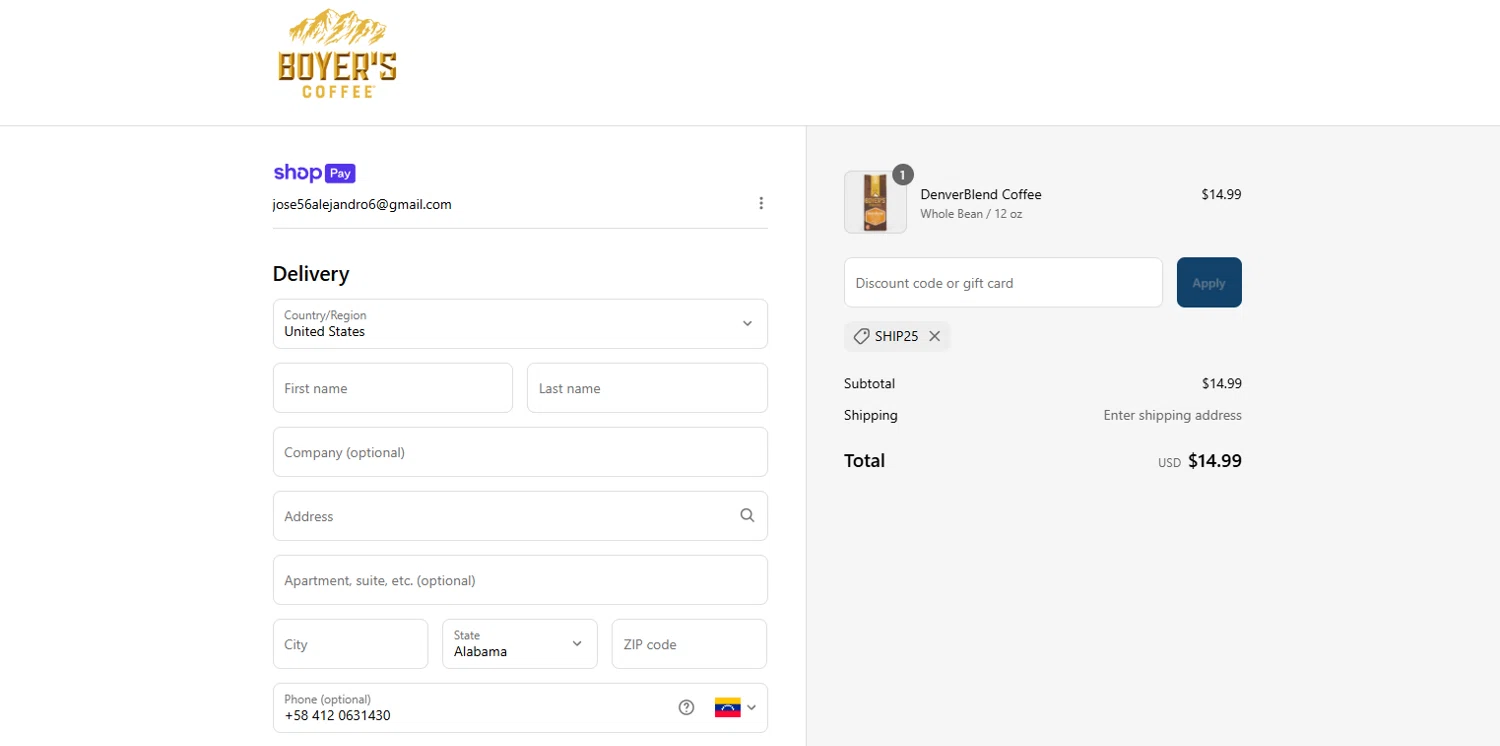Screen dimensions: 1500x746
Task: Click the email jose56alejandro6@gmail.com
Action: click(362, 204)
